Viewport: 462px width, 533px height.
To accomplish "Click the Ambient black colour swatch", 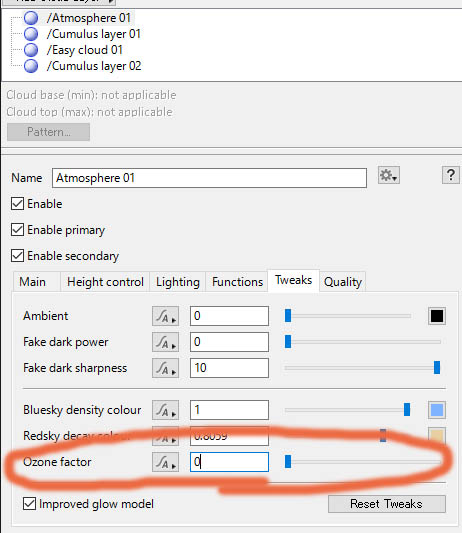I will coord(437,316).
